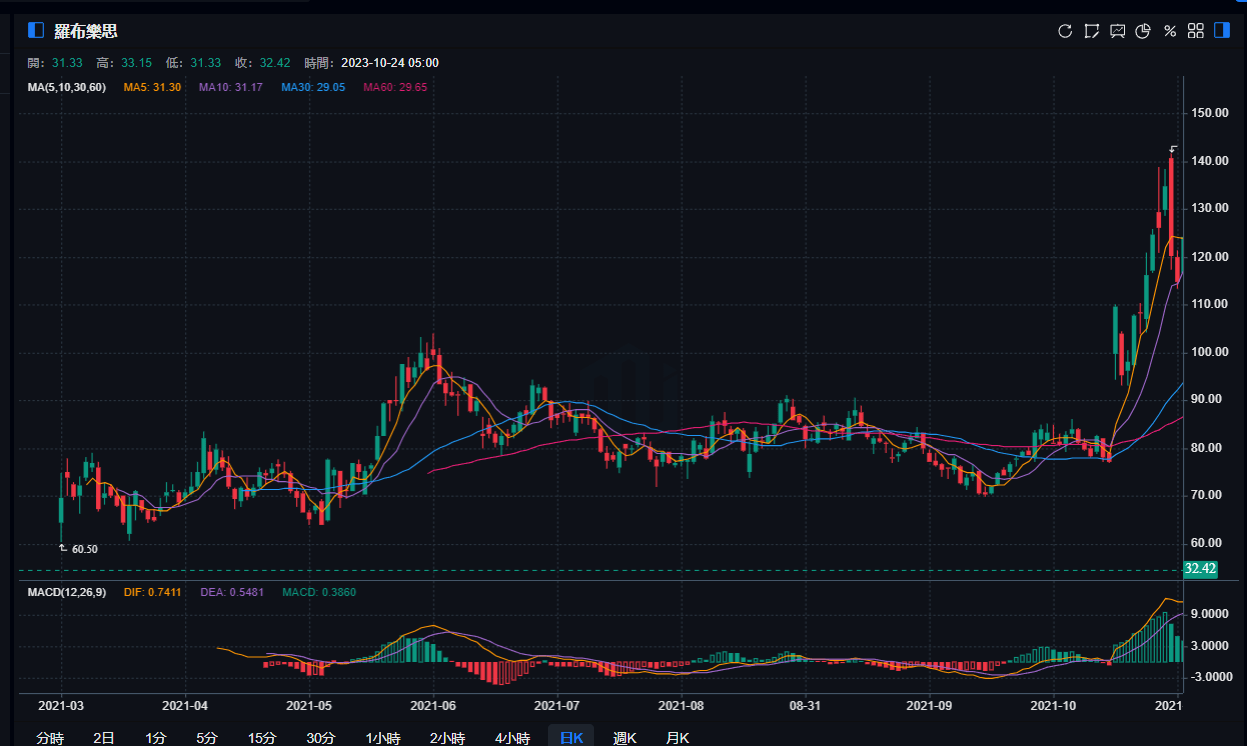The height and width of the screenshot is (746, 1247).
Task: Click the pie chart icon
Action: click(1144, 31)
